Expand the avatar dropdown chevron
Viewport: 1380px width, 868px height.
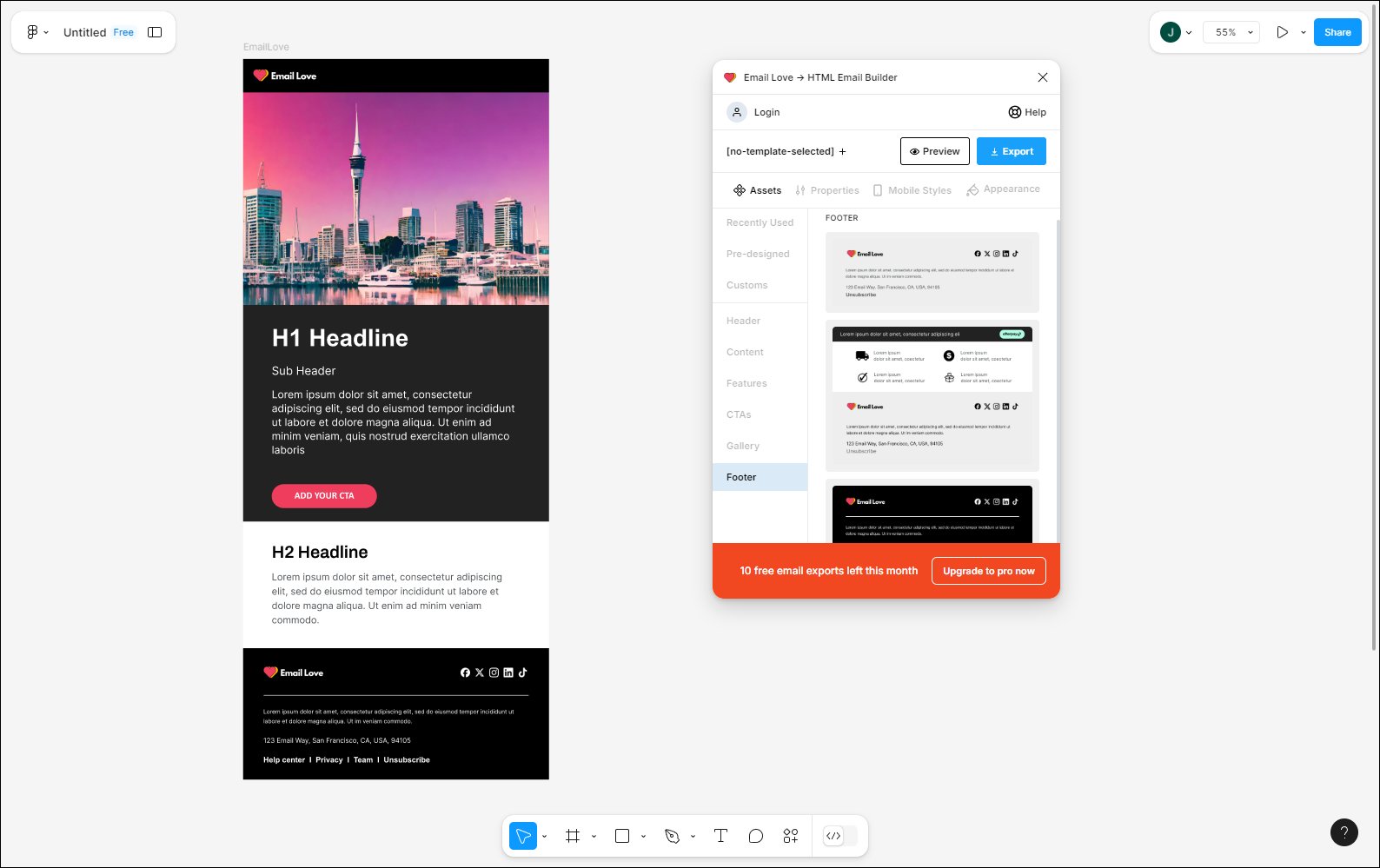click(x=1189, y=33)
